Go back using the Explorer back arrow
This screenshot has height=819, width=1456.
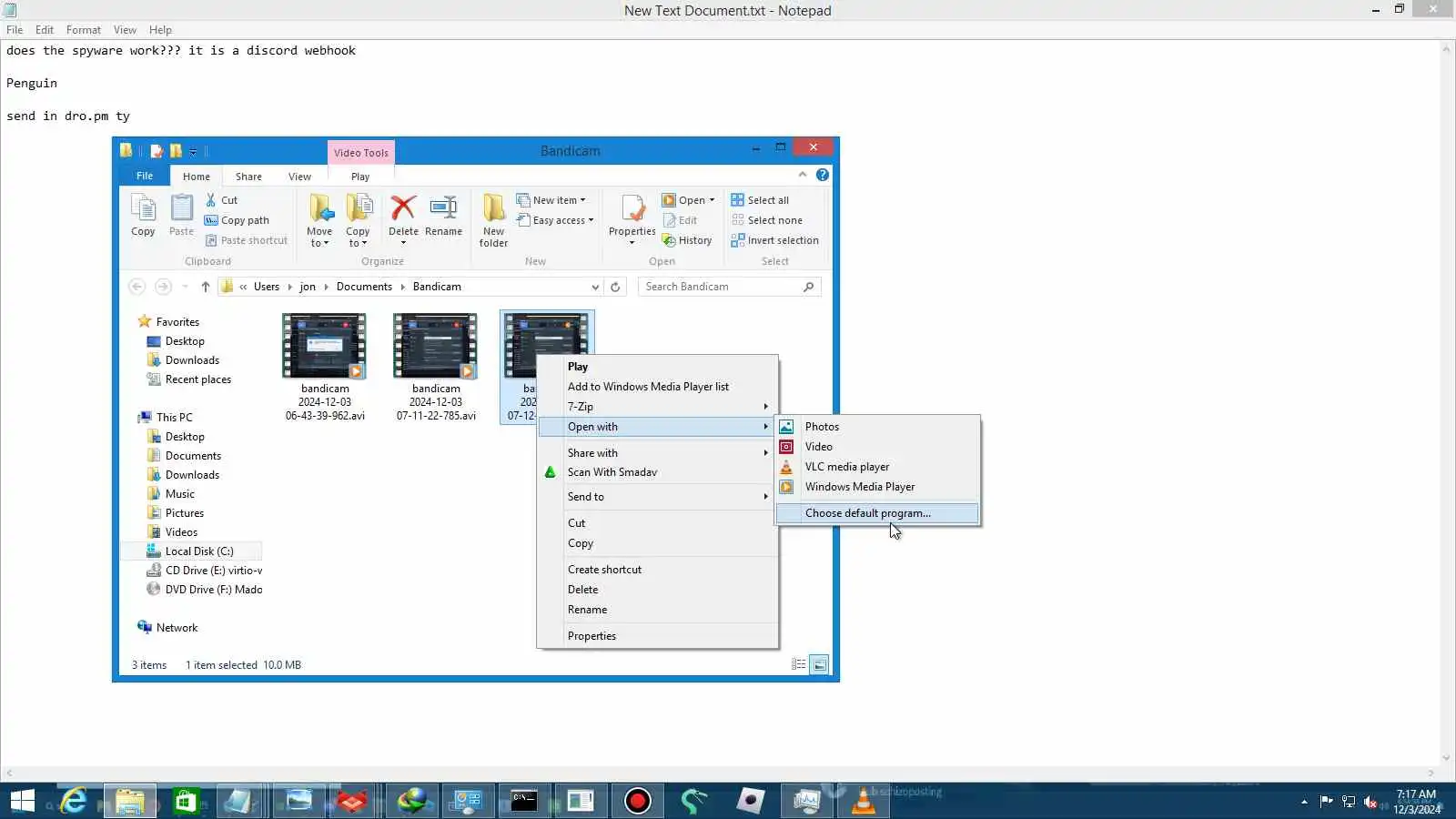point(137,287)
